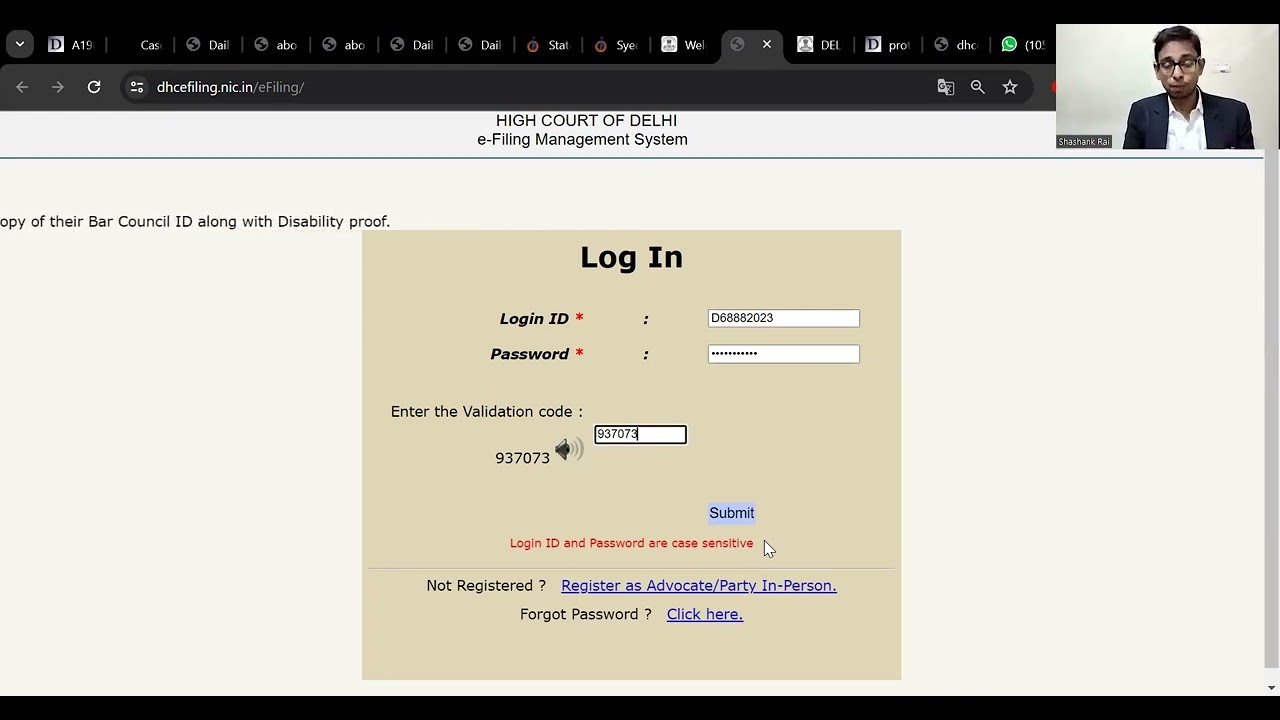
Task: Click the 'HIGH COURT OF DELHI' header text
Action: click(586, 121)
